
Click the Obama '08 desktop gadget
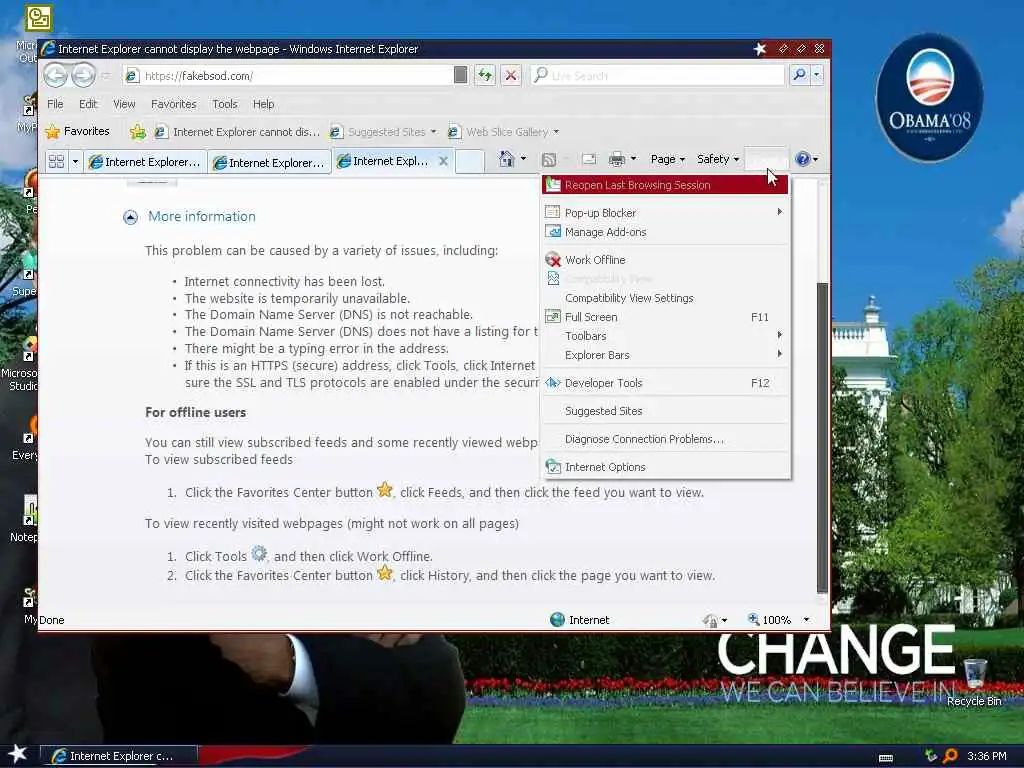[x=929, y=98]
